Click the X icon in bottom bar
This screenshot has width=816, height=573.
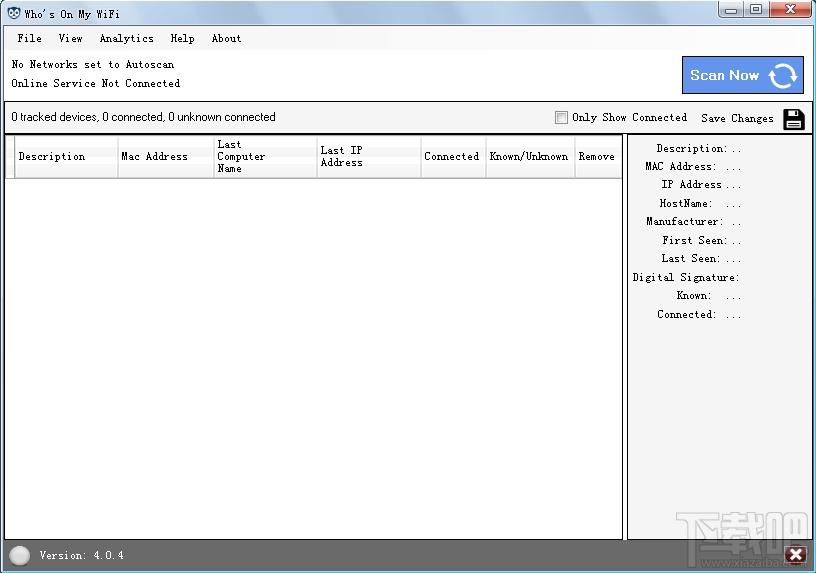(795, 555)
